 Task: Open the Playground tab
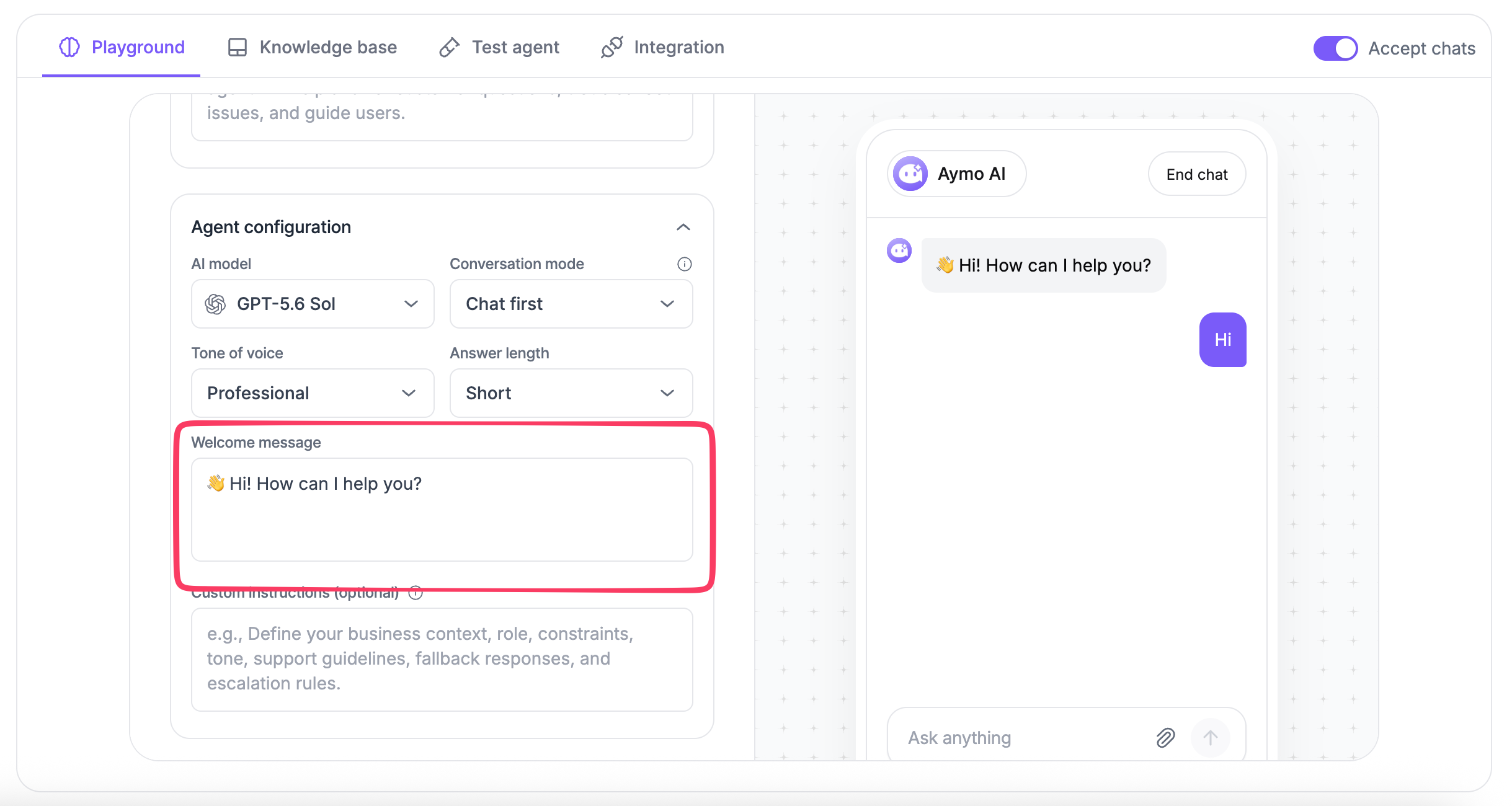[x=122, y=47]
